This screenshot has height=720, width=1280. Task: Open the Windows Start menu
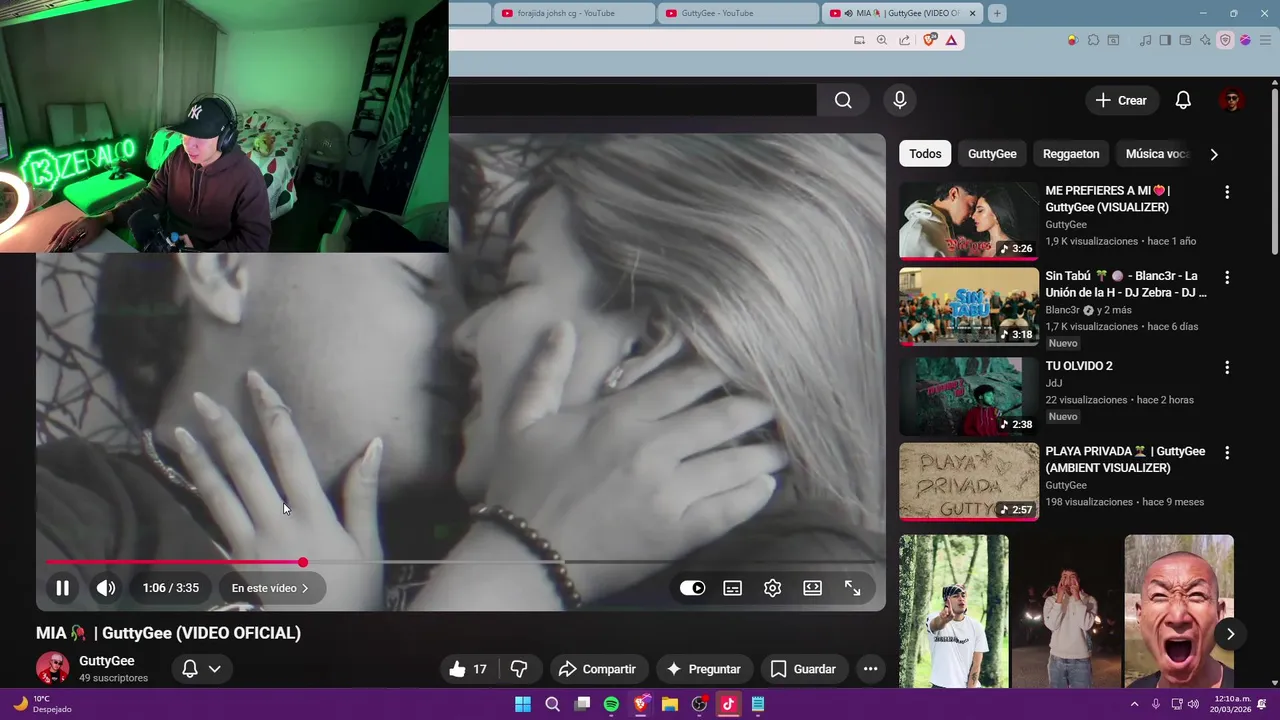(523, 704)
